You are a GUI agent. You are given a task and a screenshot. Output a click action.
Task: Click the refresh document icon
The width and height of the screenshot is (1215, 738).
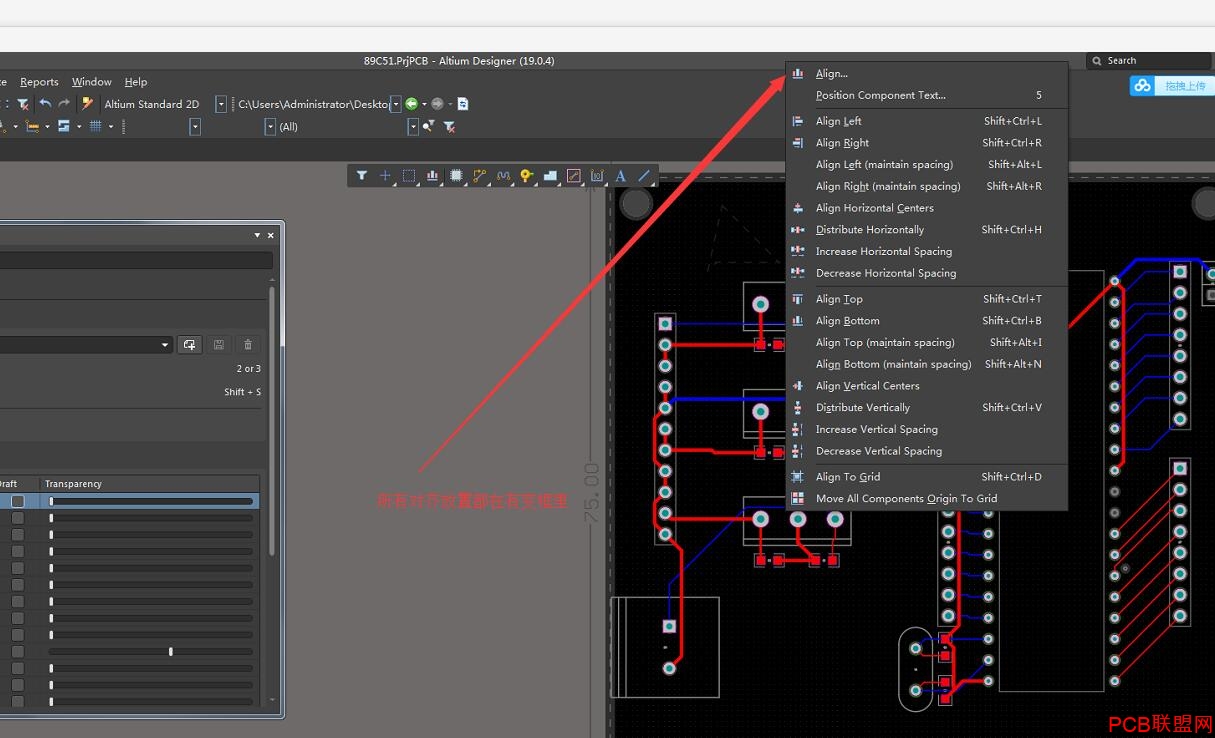(463, 104)
